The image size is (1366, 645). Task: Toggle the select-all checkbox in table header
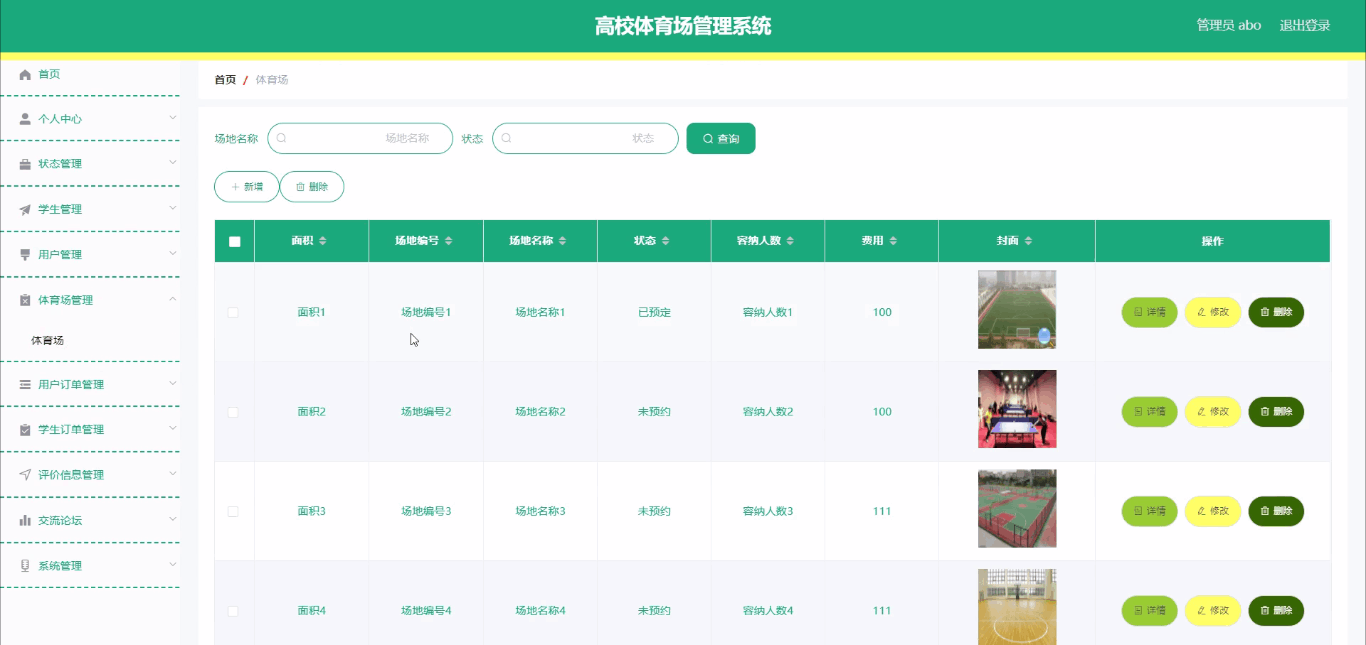pyautogui.click(x=233, y=240)
